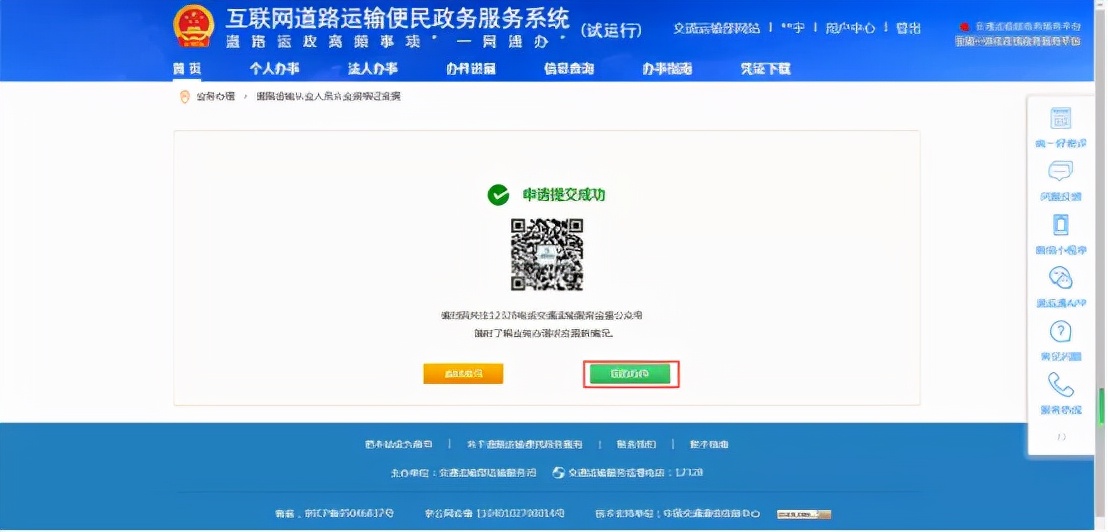Open the 办件进度 navigation tab

pos(471,69)
